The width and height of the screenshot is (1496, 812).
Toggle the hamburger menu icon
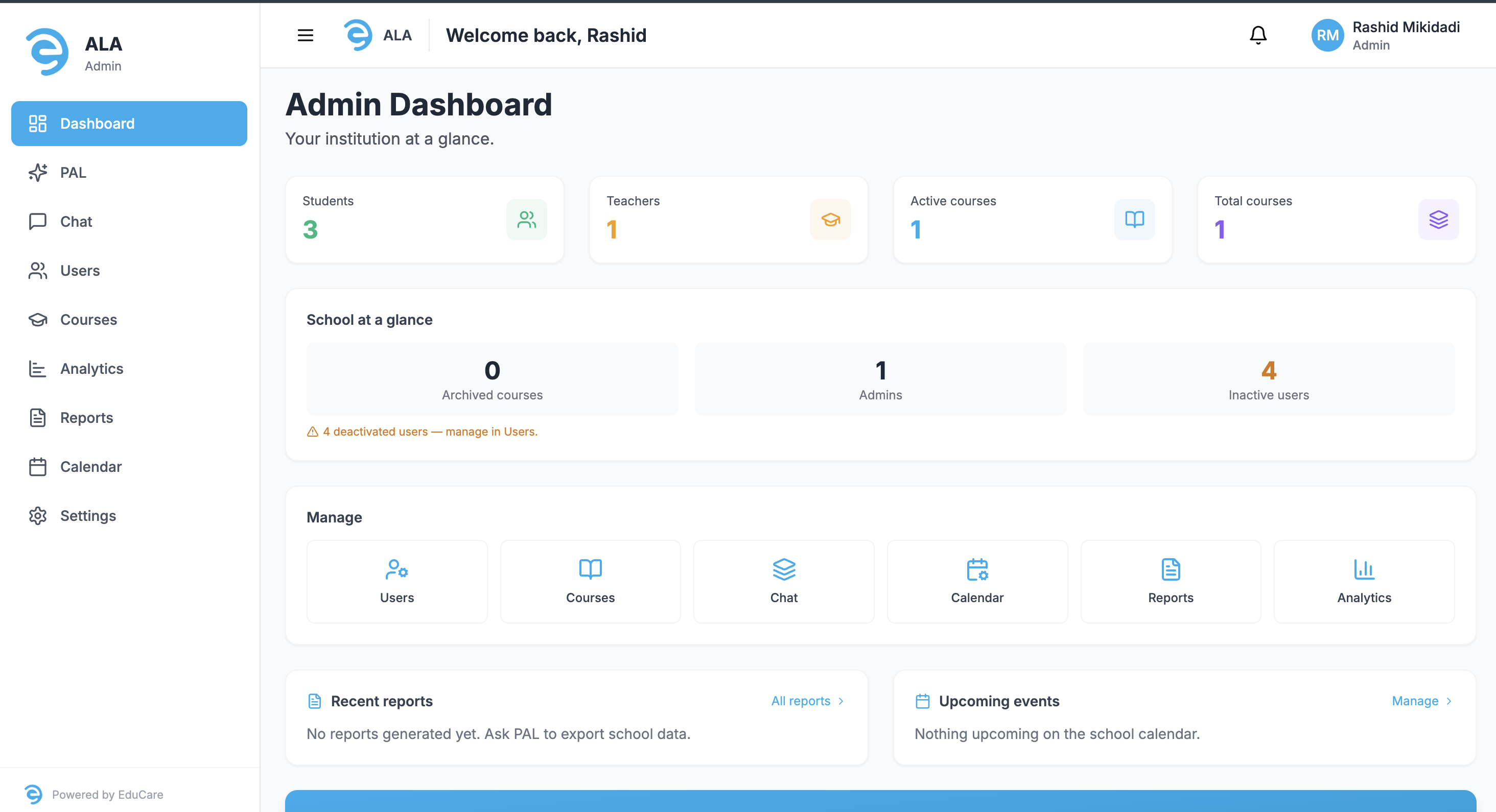tap(306, 35)
